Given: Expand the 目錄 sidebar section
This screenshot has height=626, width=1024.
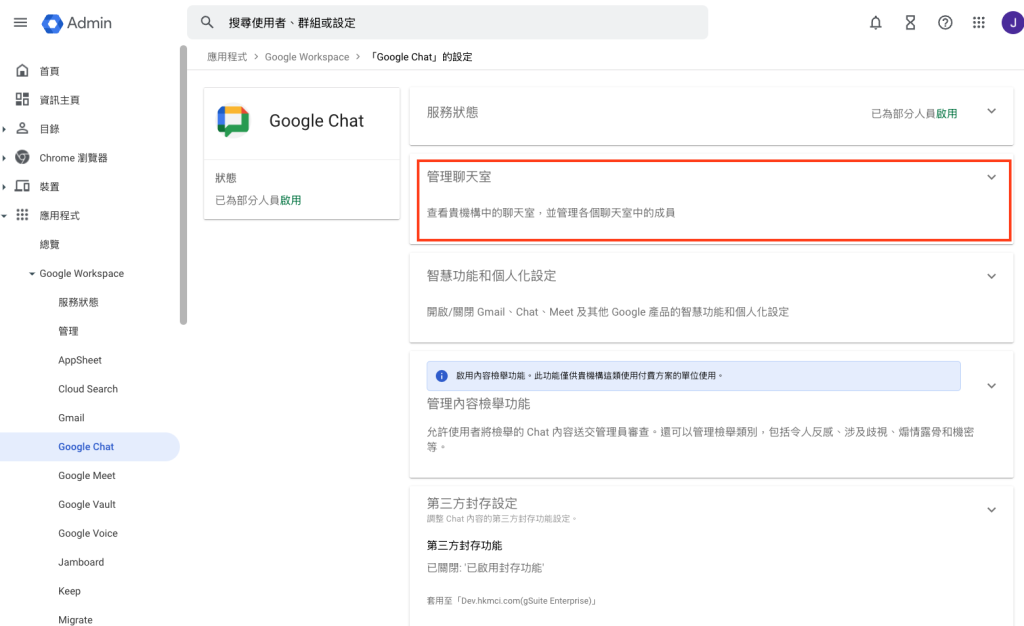Looking at the screenshot, I should click(x=4, y=129).
